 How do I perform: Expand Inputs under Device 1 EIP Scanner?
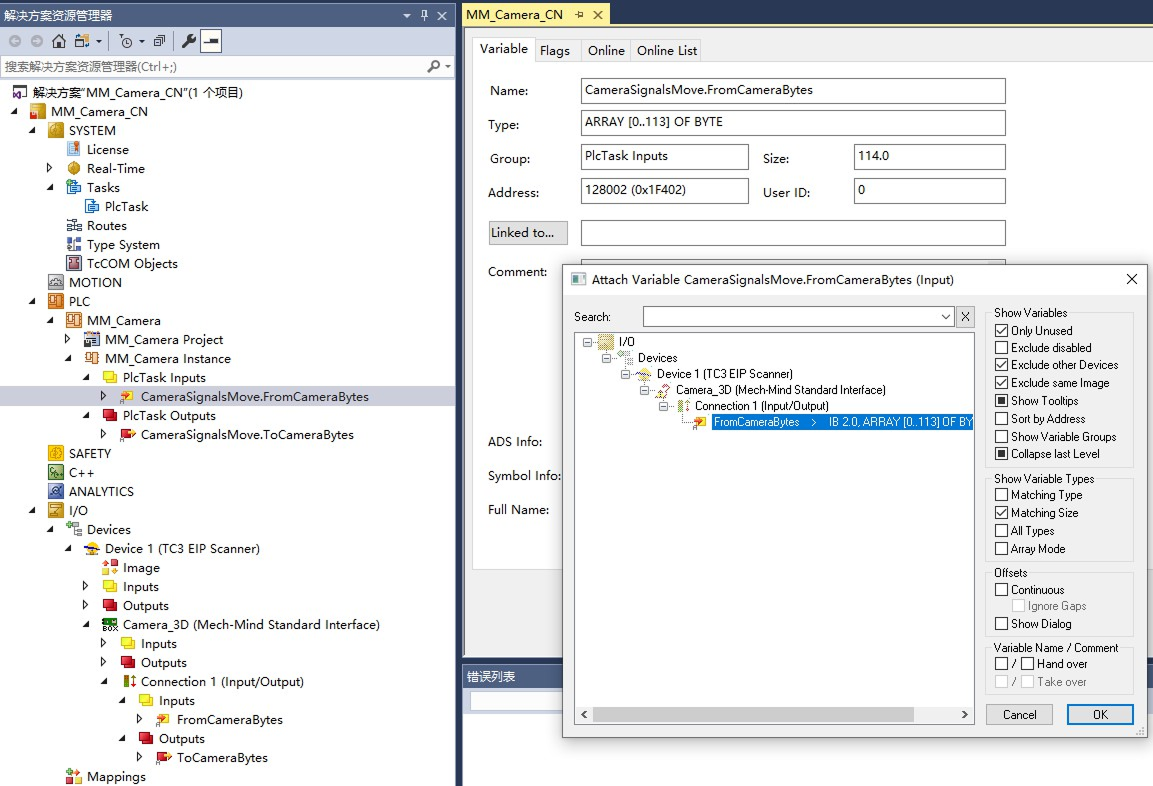(x=85, y=586)
